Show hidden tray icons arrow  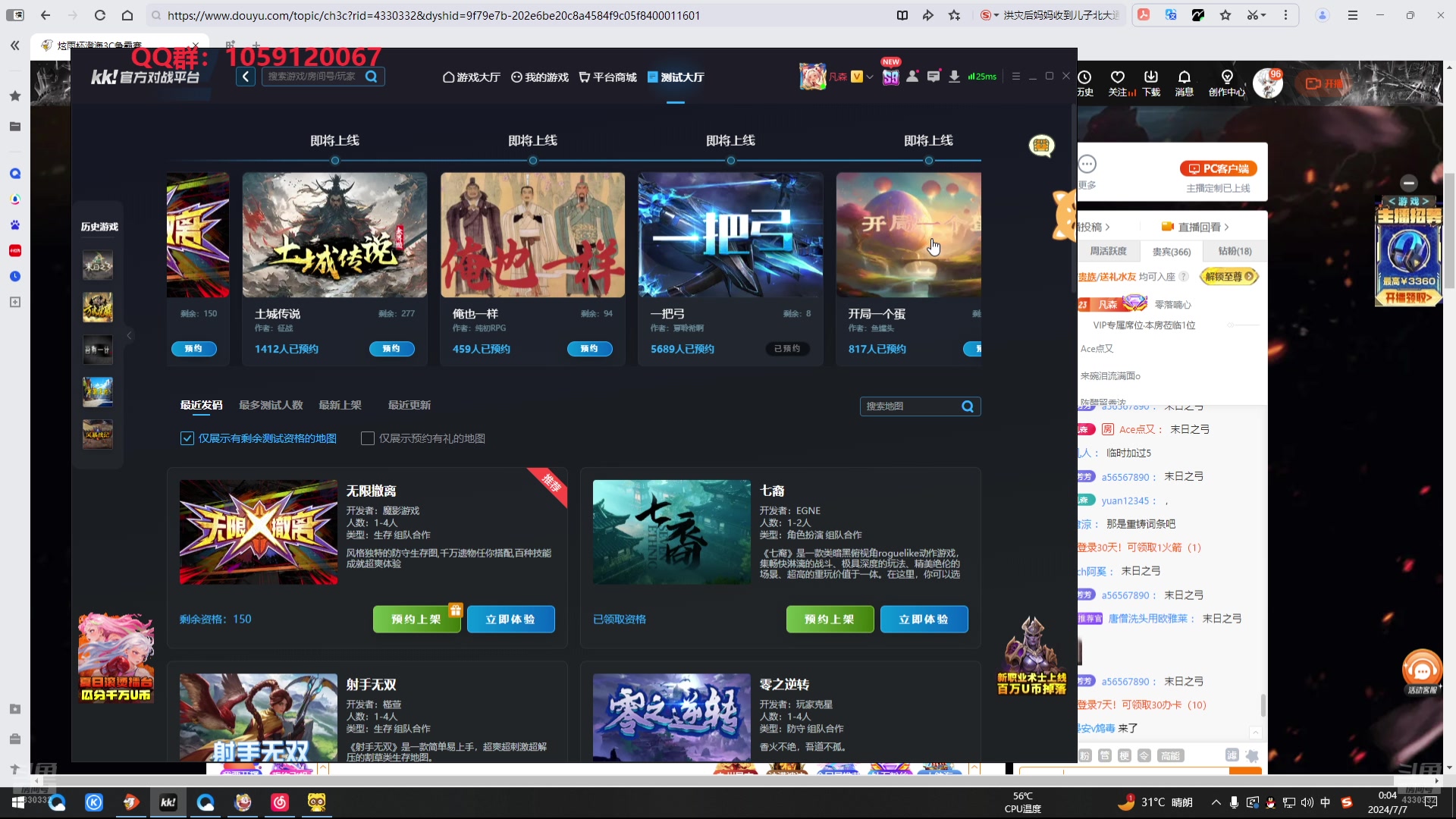coord(1216,802)
